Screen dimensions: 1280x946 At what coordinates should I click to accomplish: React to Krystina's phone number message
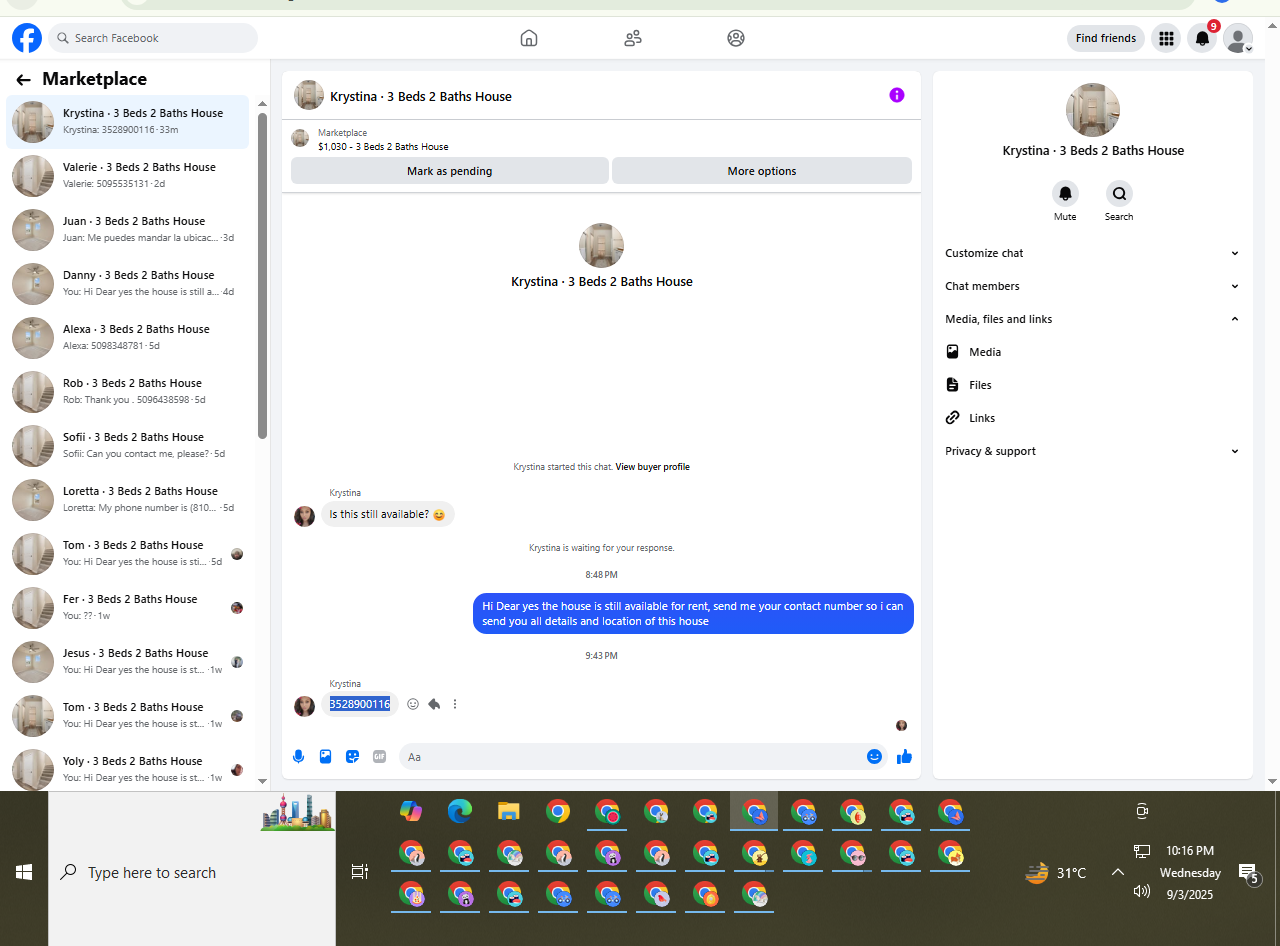pyautogui.click(x=413, y=704)
